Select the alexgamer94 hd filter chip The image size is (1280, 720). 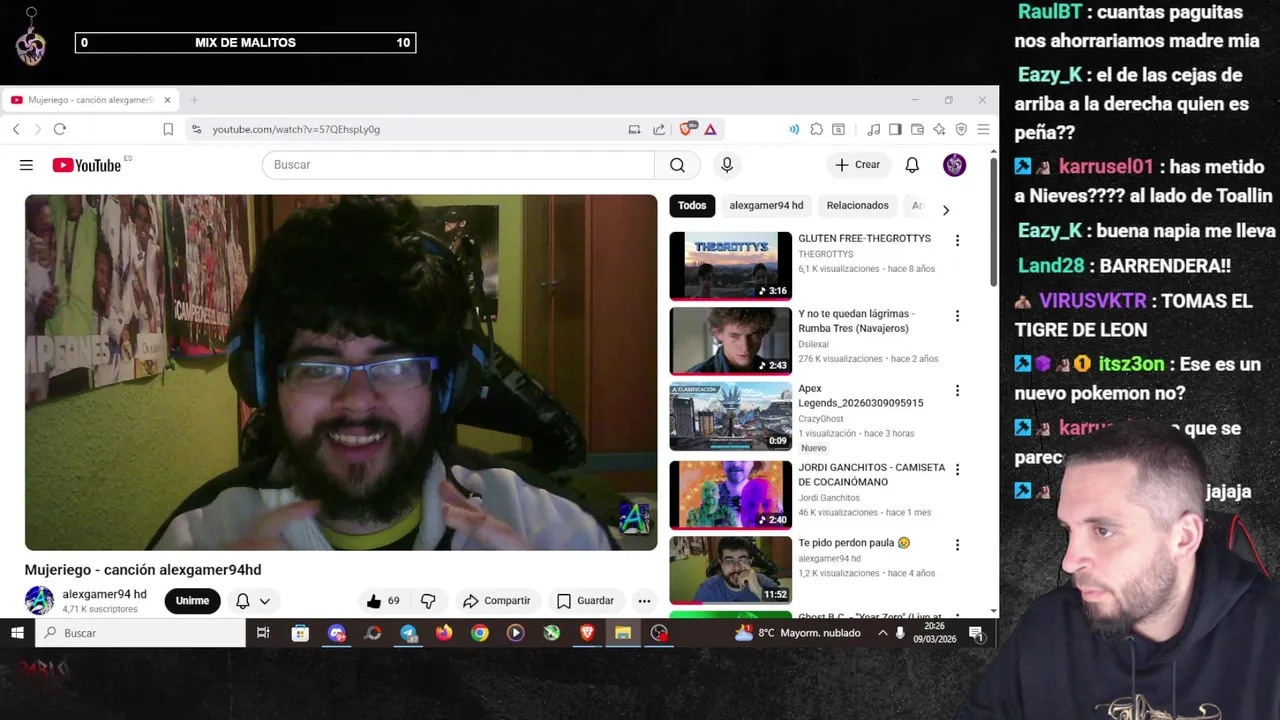click(x=766, y=206)
